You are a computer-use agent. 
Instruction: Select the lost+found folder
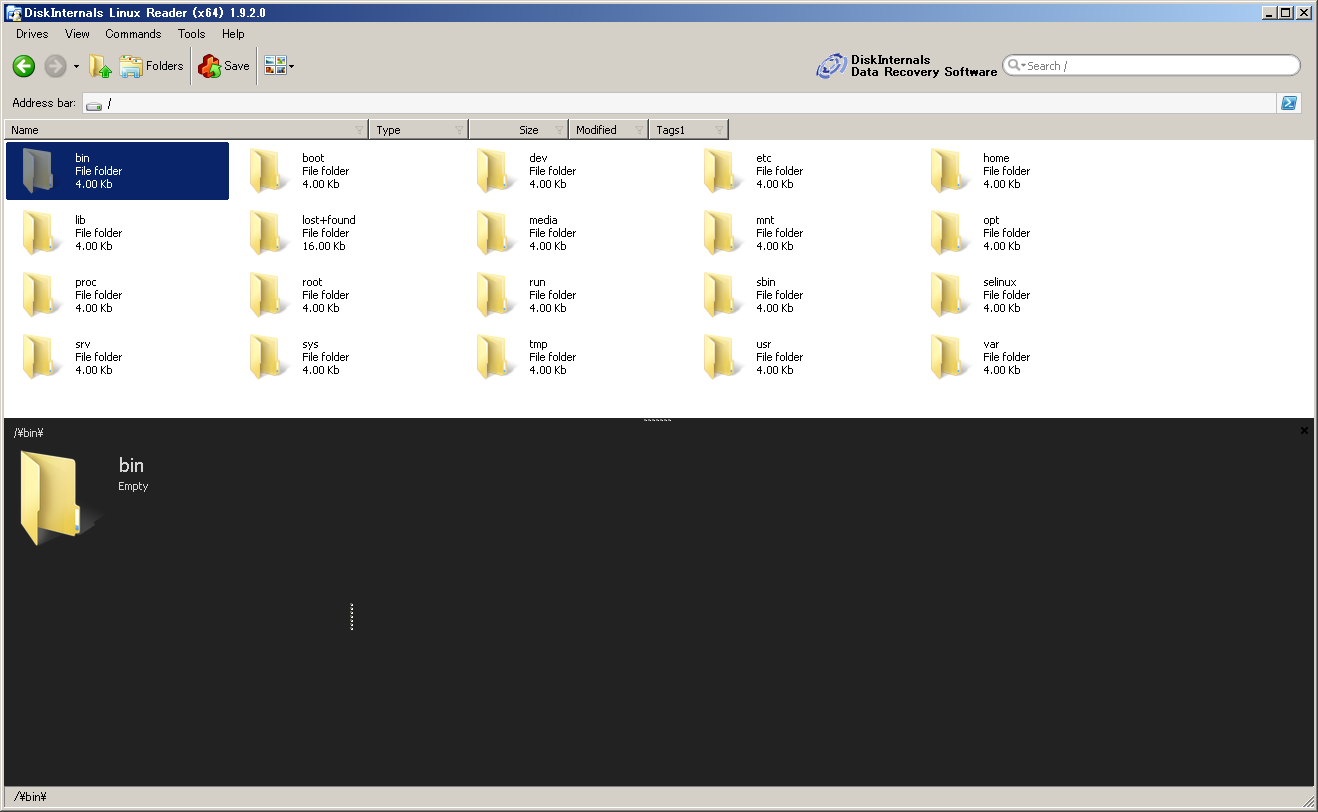[344, 233]
